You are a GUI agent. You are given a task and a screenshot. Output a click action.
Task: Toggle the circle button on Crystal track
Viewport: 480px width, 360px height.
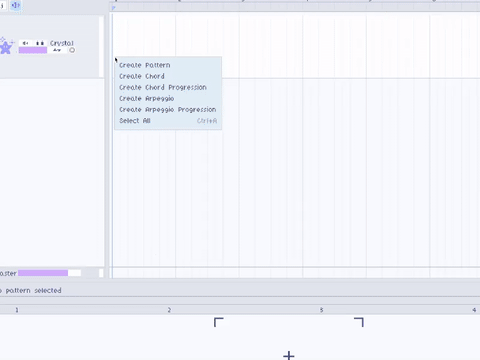point(72,50)
